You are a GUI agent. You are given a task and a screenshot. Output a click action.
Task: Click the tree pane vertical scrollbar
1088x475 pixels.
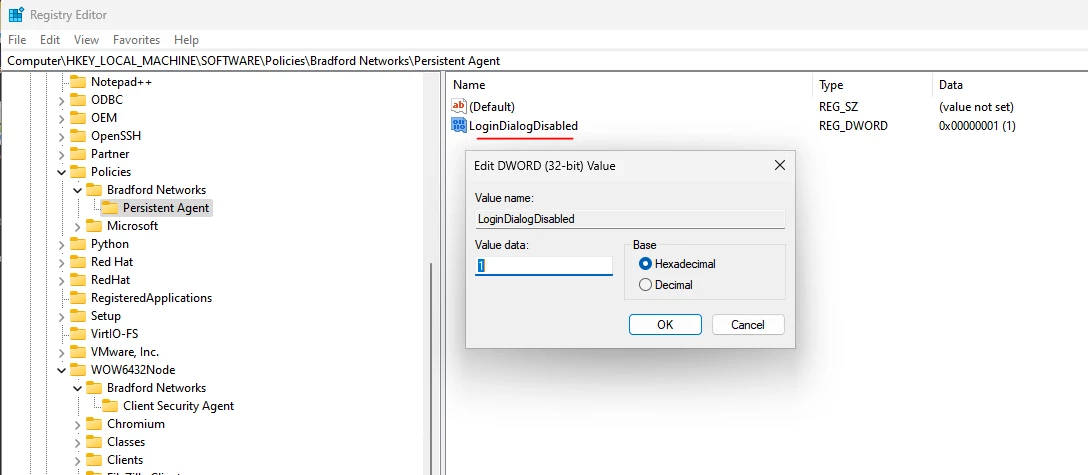pyautogui.click(x=433, y=368)
